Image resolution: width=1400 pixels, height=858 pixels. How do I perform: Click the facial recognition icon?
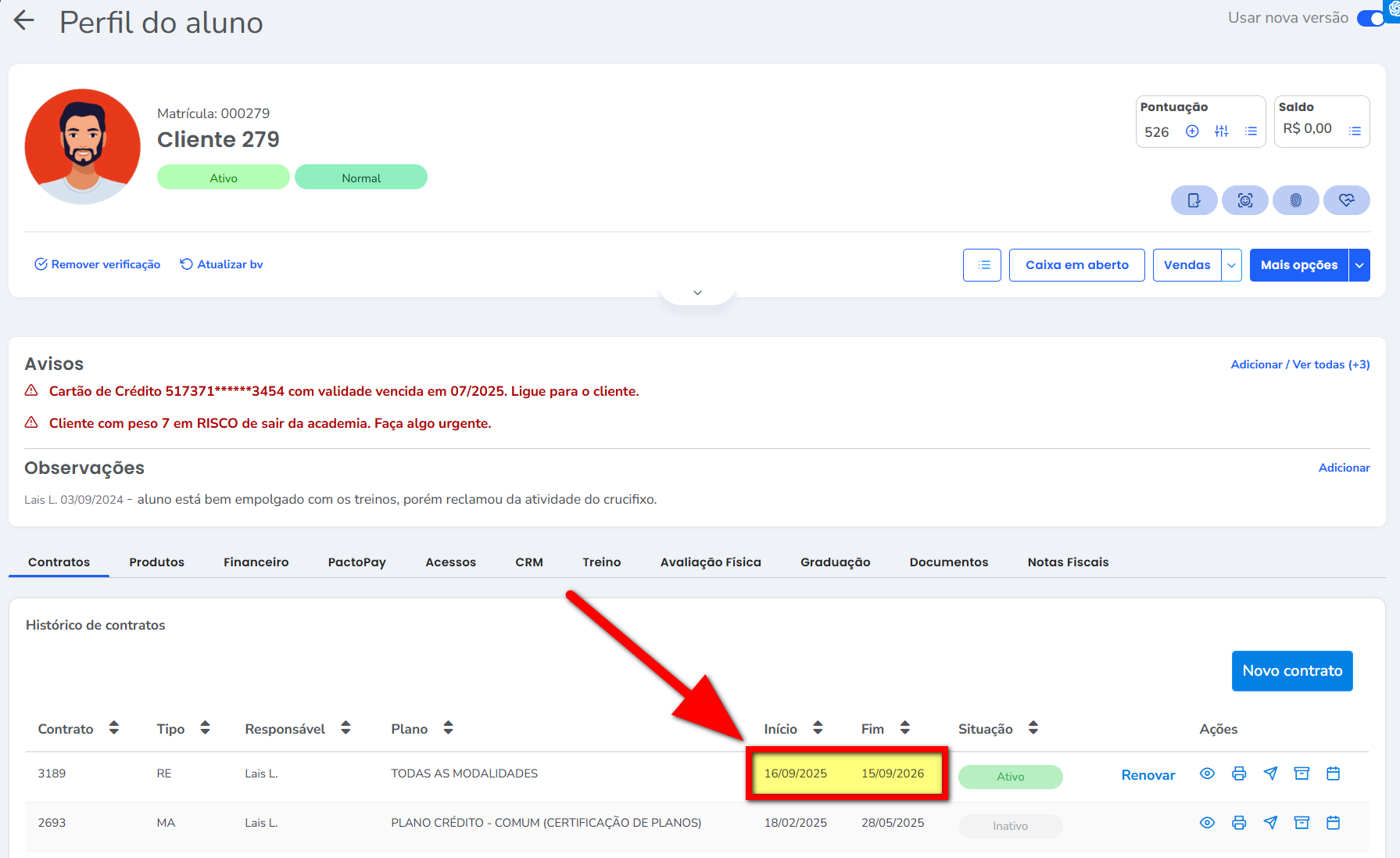point(1244,200)
